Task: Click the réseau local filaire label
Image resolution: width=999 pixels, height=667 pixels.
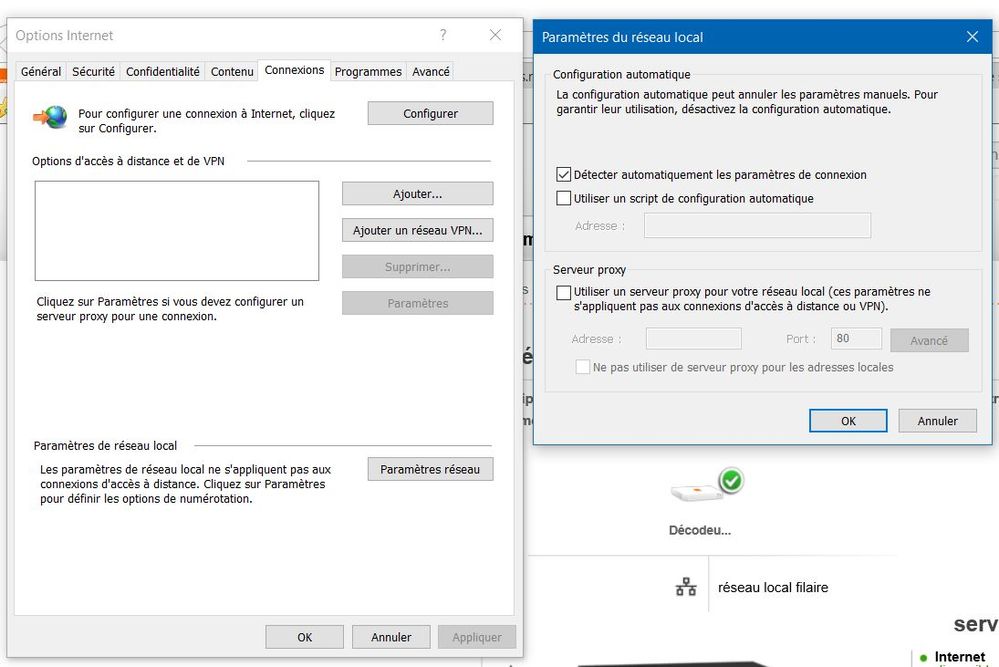Action: pos(773,587)
